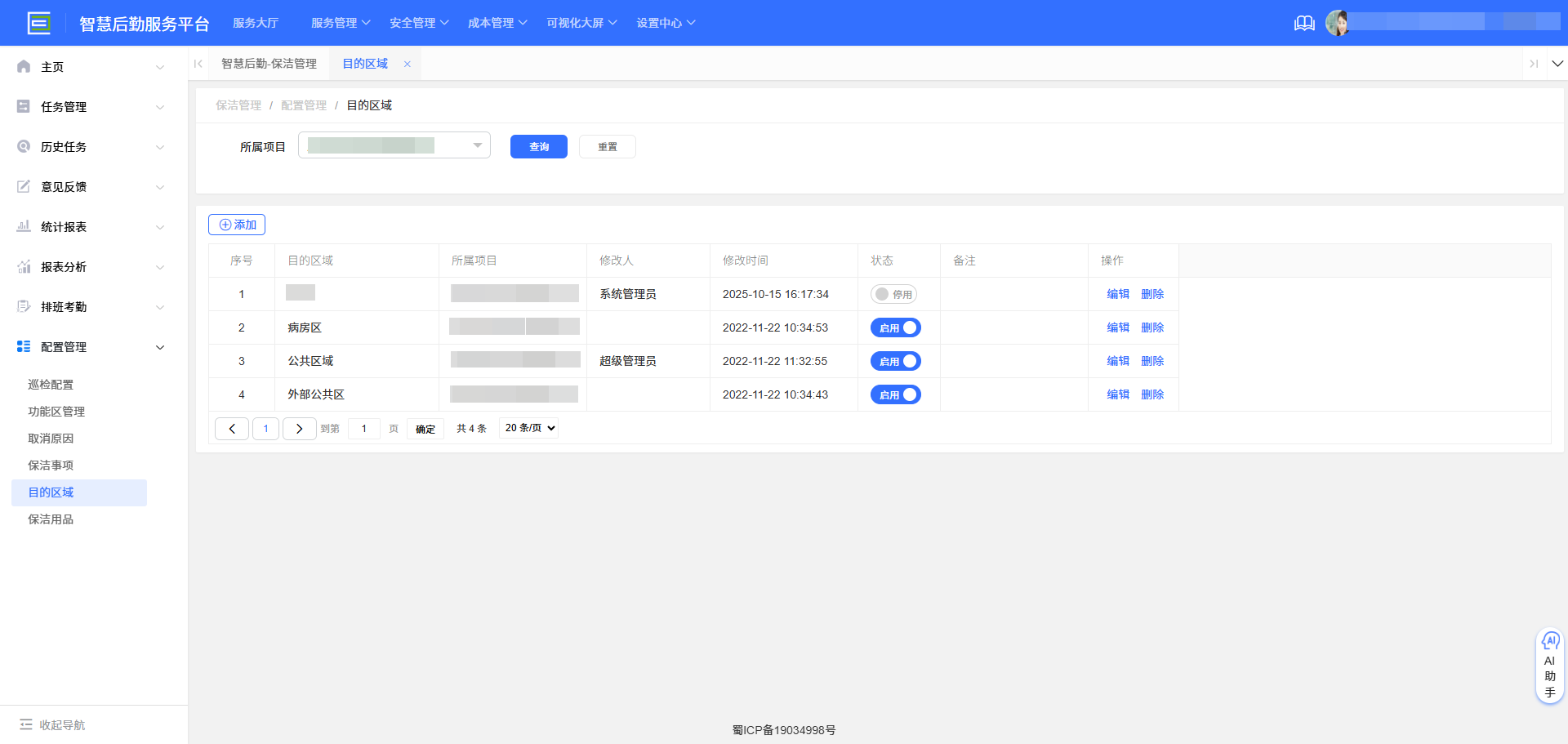Open the 所属项目 project dropdown
This screenshot has width=1568, height=744.
click(394, 145)
